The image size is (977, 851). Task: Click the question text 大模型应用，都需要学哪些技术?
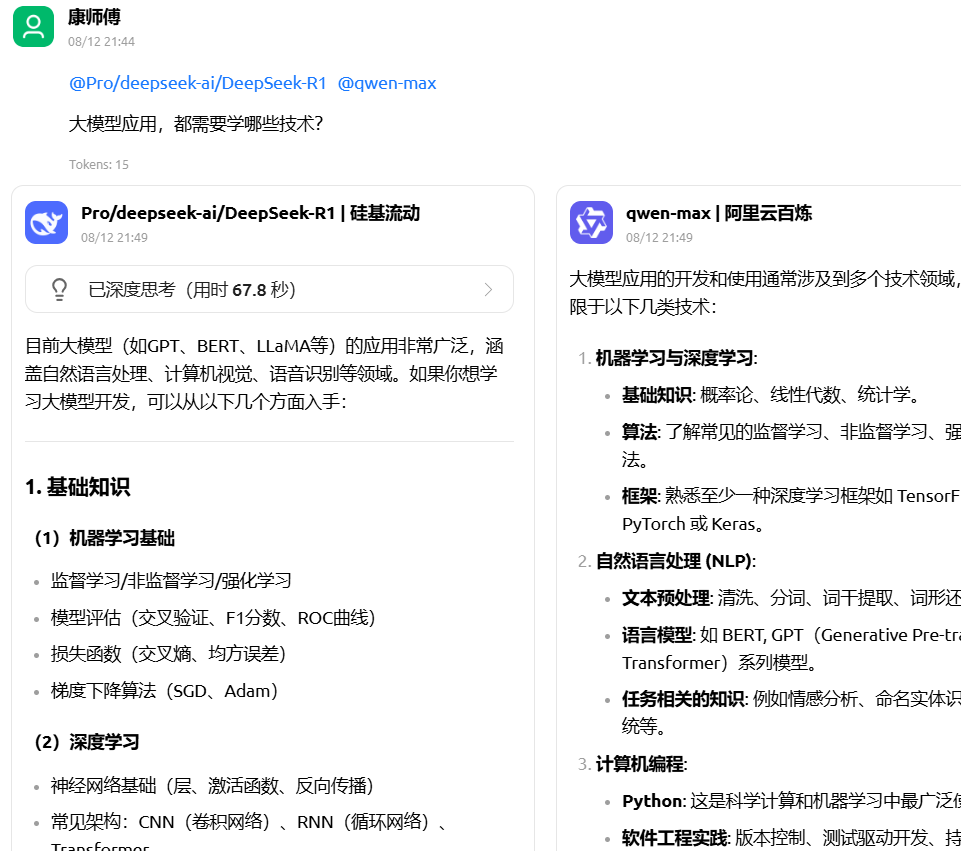tap(196, 124)
